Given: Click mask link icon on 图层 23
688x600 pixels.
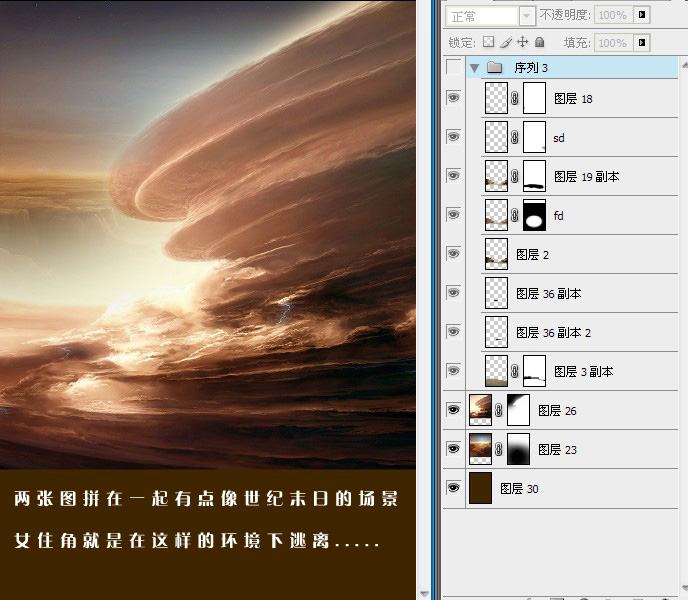Looking at the screenshot, I should click(x=499, y=449).
